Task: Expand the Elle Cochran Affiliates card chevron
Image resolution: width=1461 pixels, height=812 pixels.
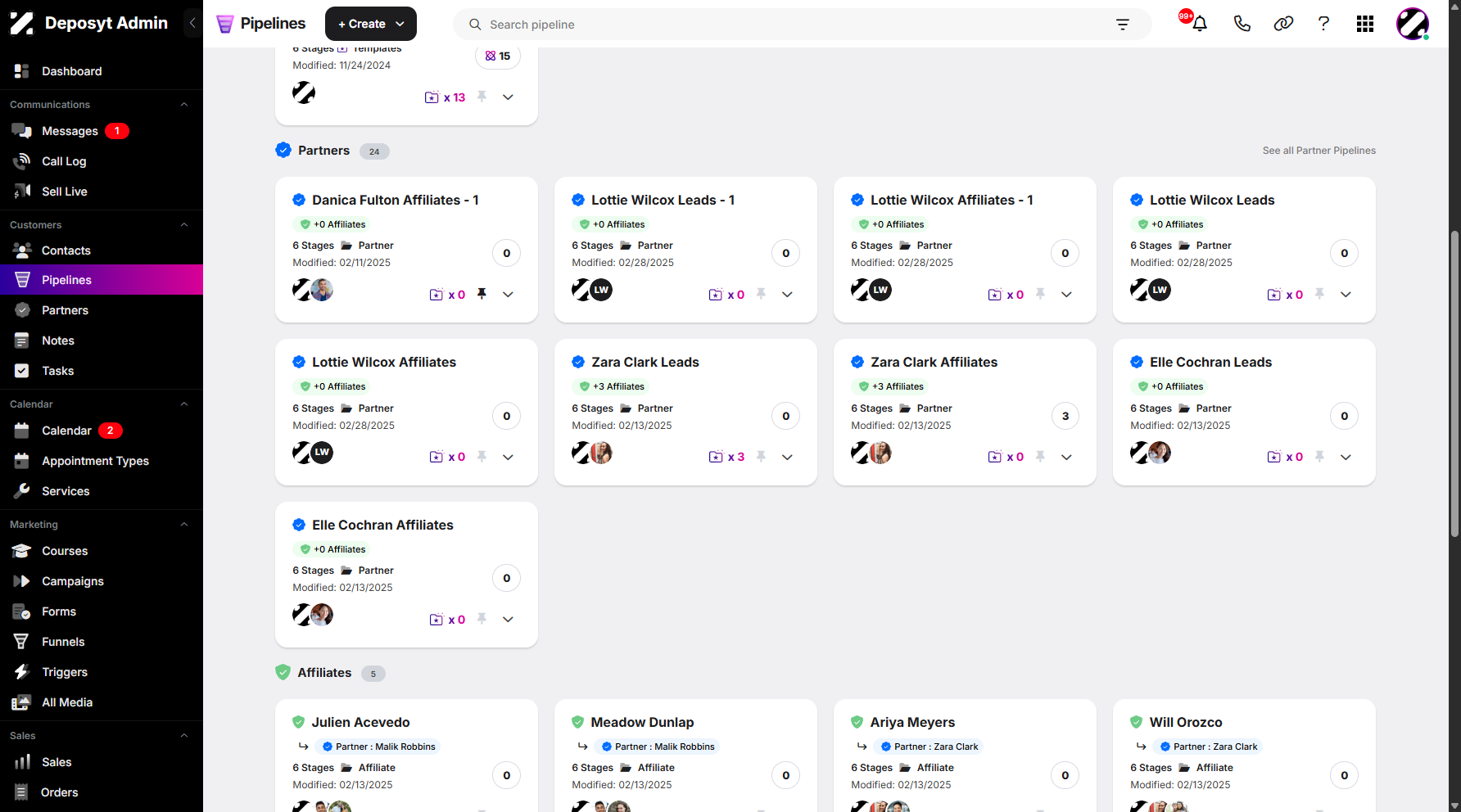Action: (x=508, y=620)
